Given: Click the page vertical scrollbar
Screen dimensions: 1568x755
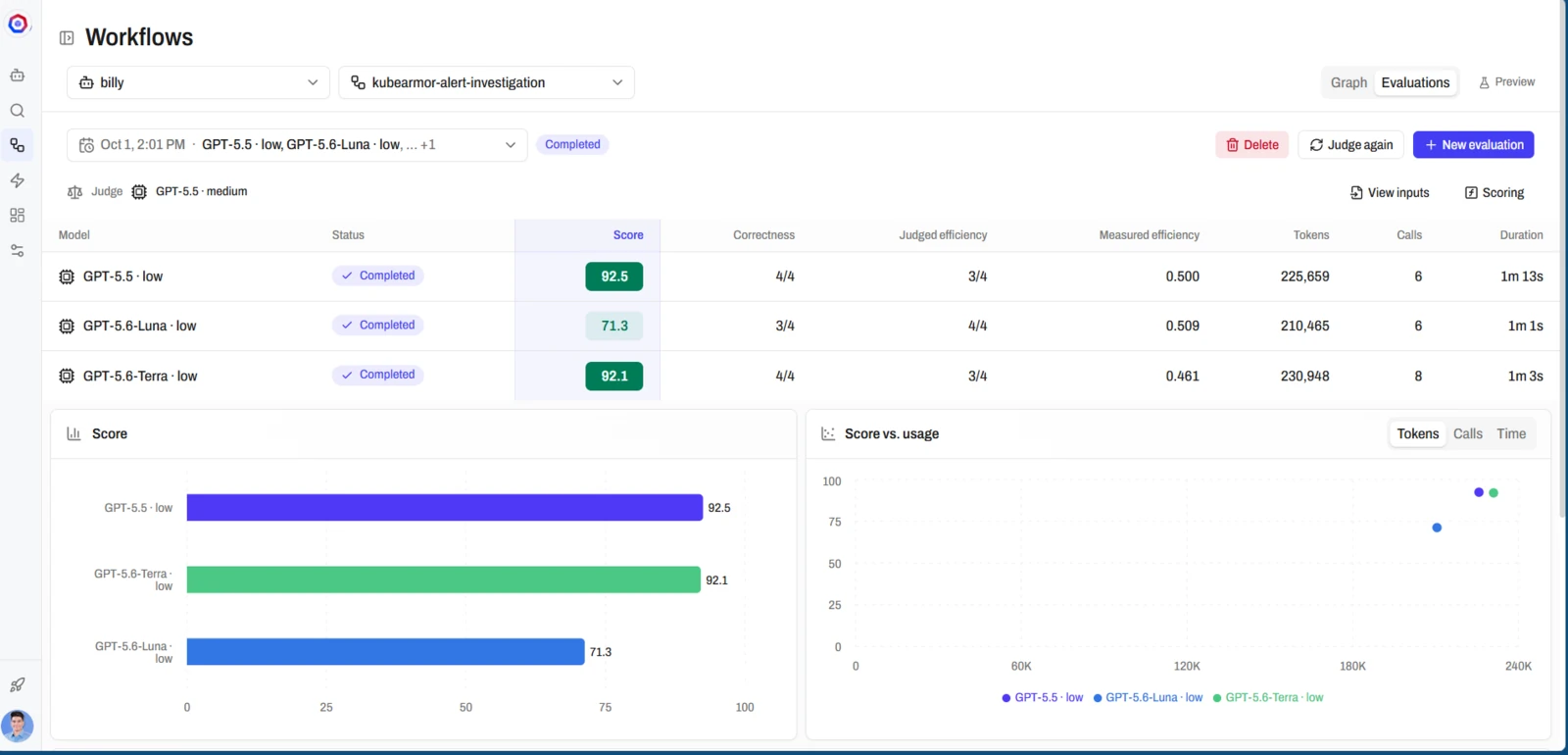Looking at the screenshot, I should tap(1563, 259).
